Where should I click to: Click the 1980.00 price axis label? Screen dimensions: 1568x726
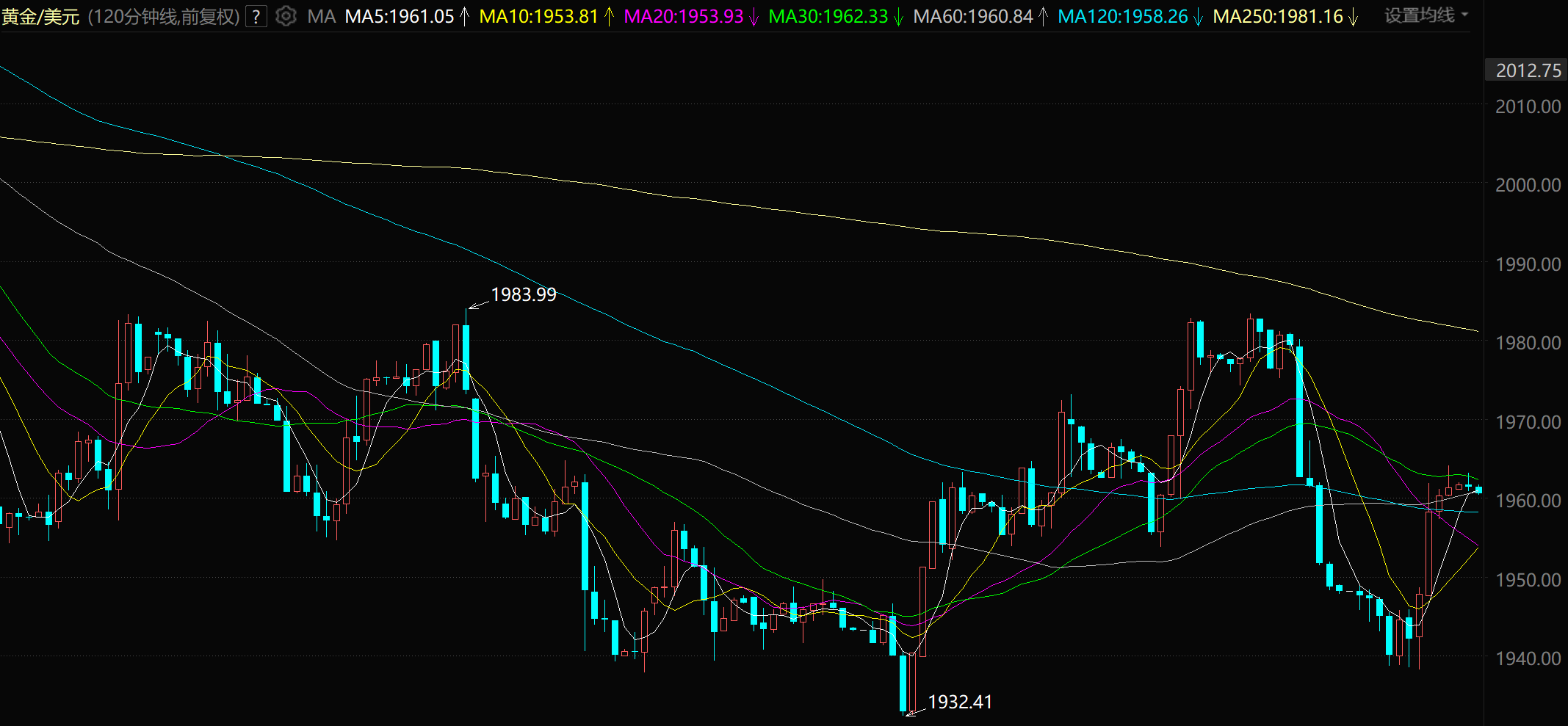pos(1528,343)
